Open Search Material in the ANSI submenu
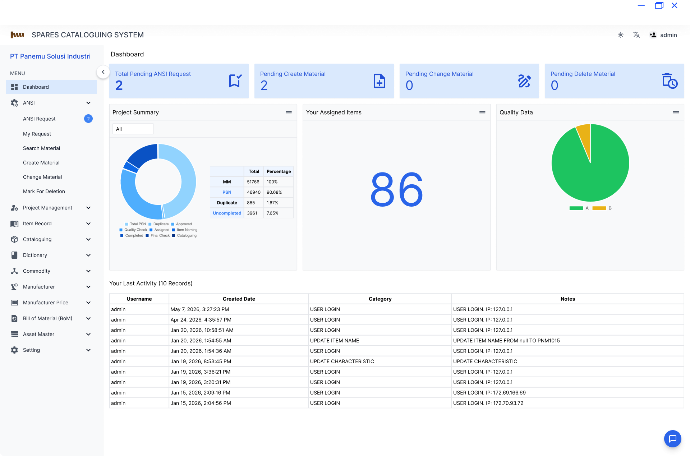Viewport: 690px width, 456px height. (41, 148)
